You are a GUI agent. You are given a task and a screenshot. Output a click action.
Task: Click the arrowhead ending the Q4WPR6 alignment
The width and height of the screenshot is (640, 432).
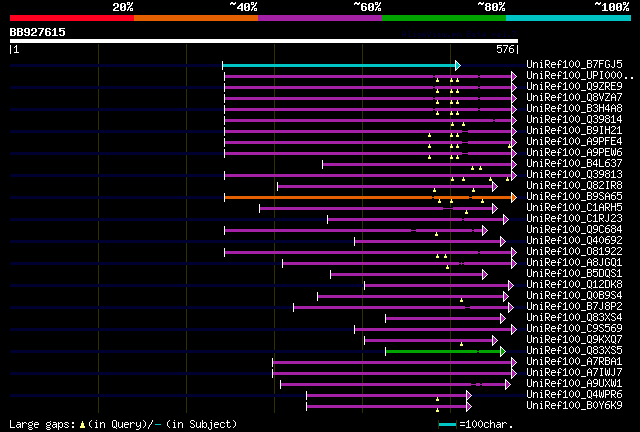469,395
